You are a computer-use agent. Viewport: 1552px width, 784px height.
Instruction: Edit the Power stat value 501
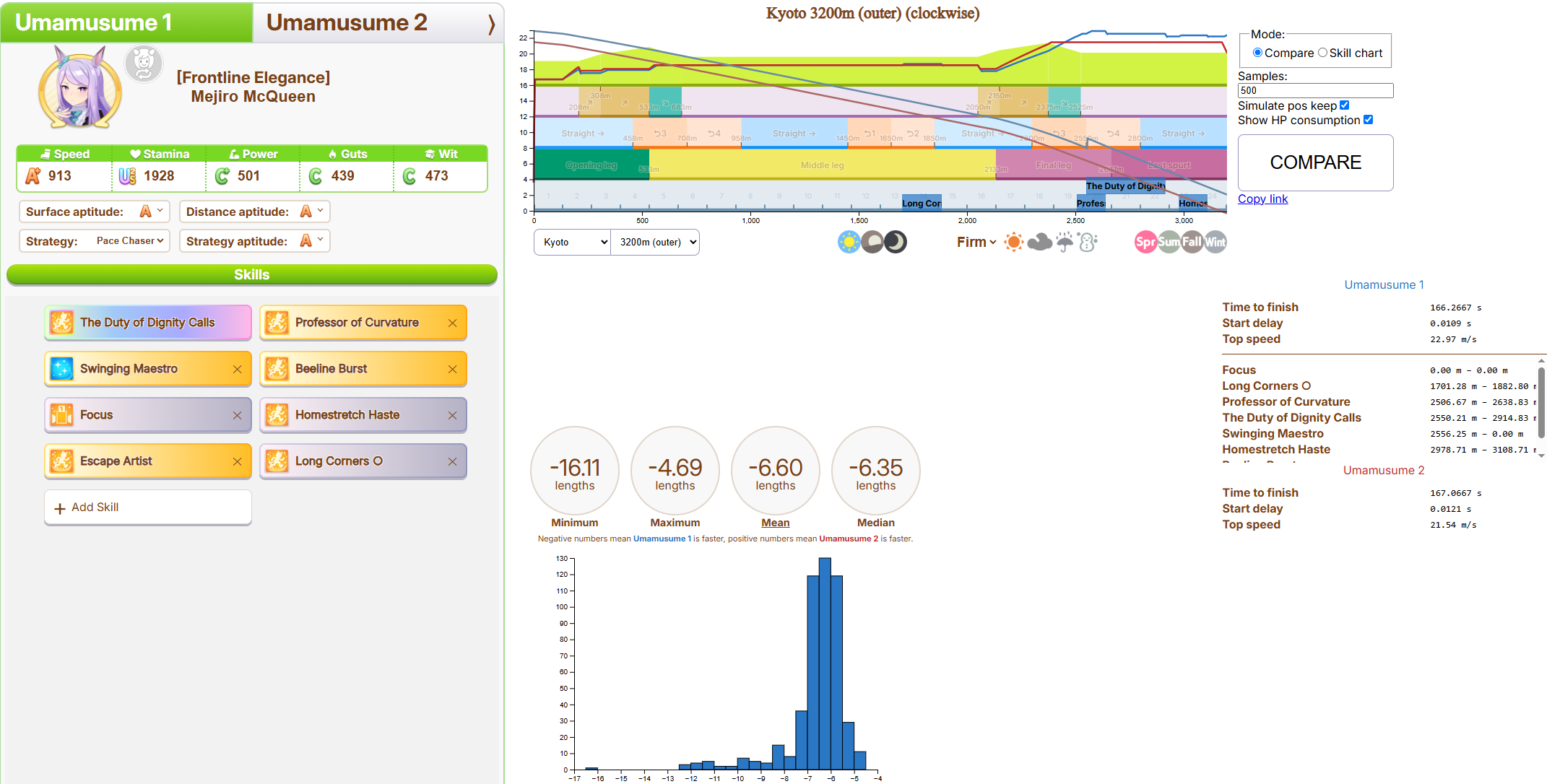(248, 175)
